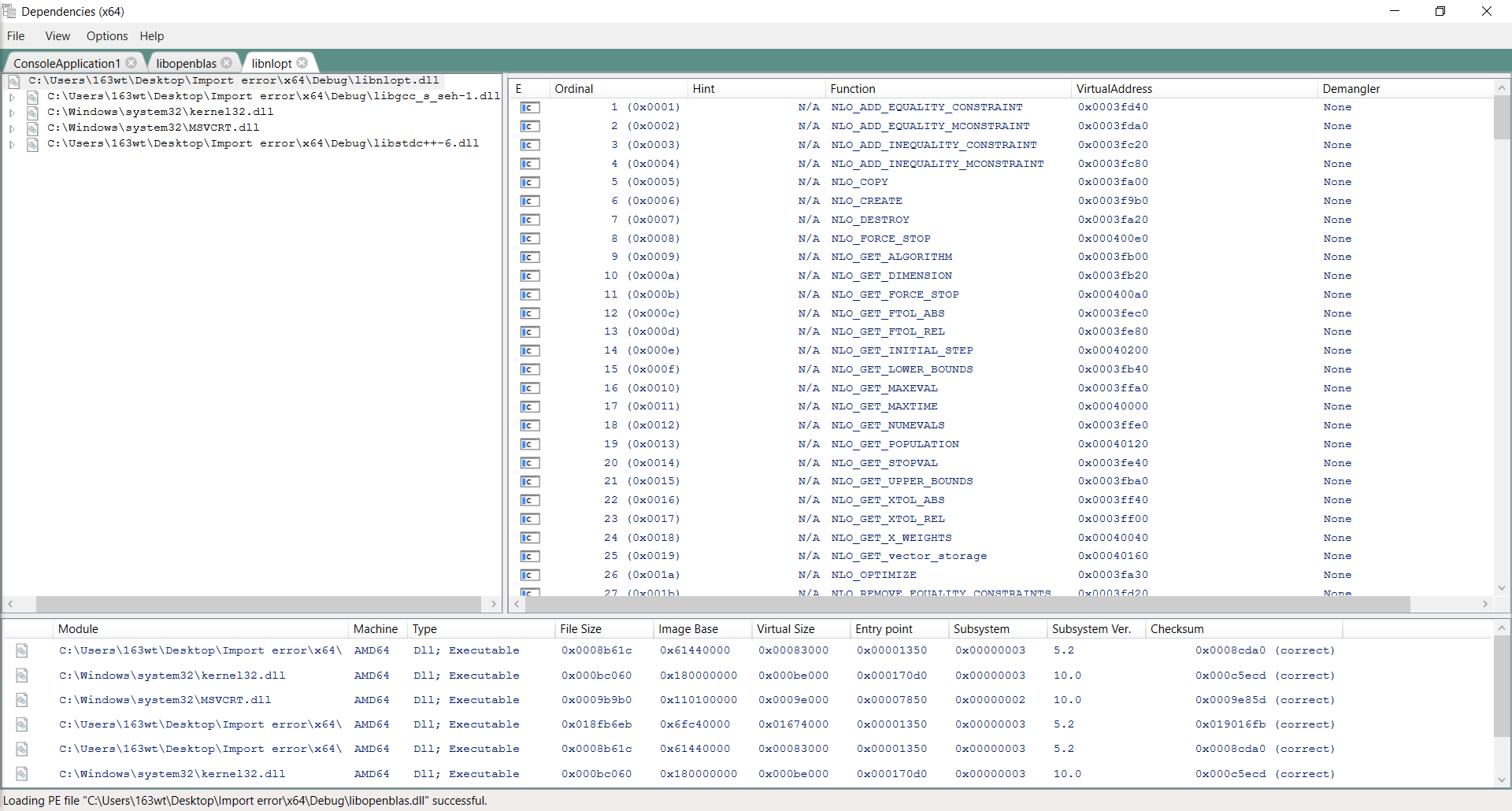Close the libnlopt tab

(x=302, y=63)
